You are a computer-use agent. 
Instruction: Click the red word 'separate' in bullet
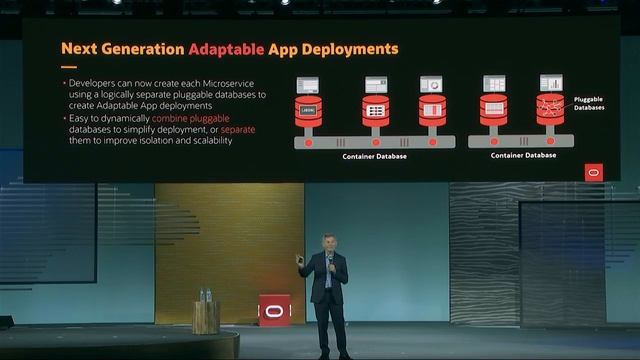(238, 129)
